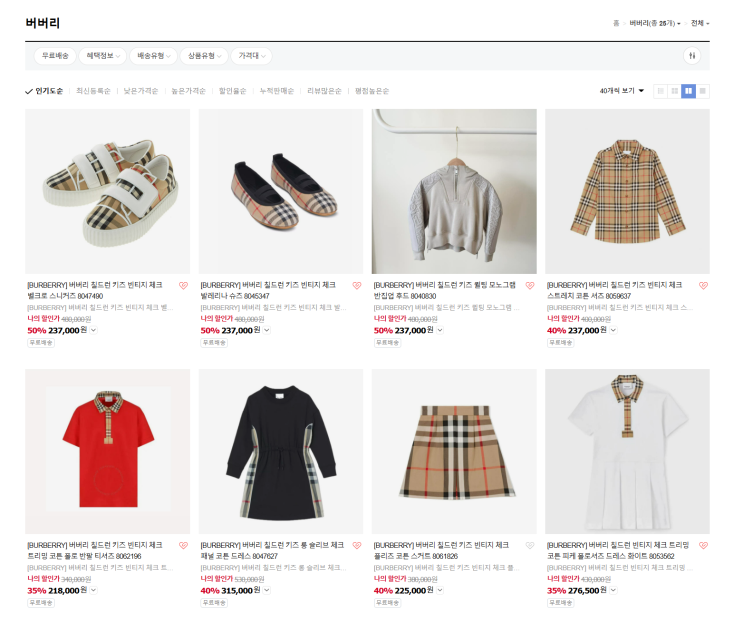Open the 플리츠 코튼 스커트 8061826 title
The height and width of the screenshot is (623, 743).
point(441,551)
